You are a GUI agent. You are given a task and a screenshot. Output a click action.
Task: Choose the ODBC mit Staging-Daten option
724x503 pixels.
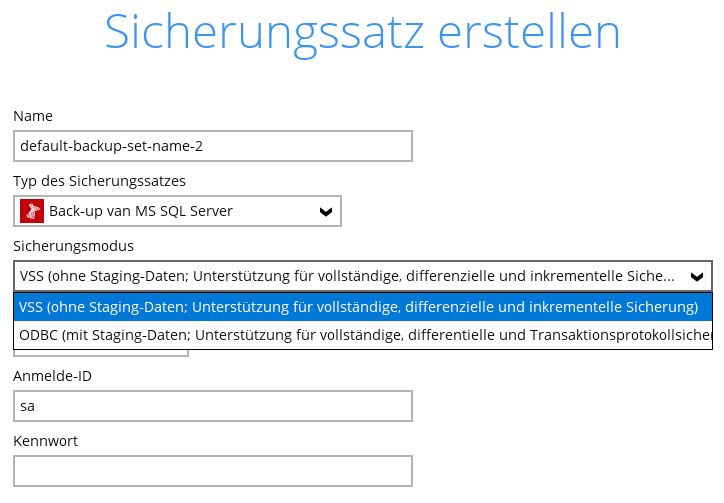pyautogui.click(x=363, y=335)
